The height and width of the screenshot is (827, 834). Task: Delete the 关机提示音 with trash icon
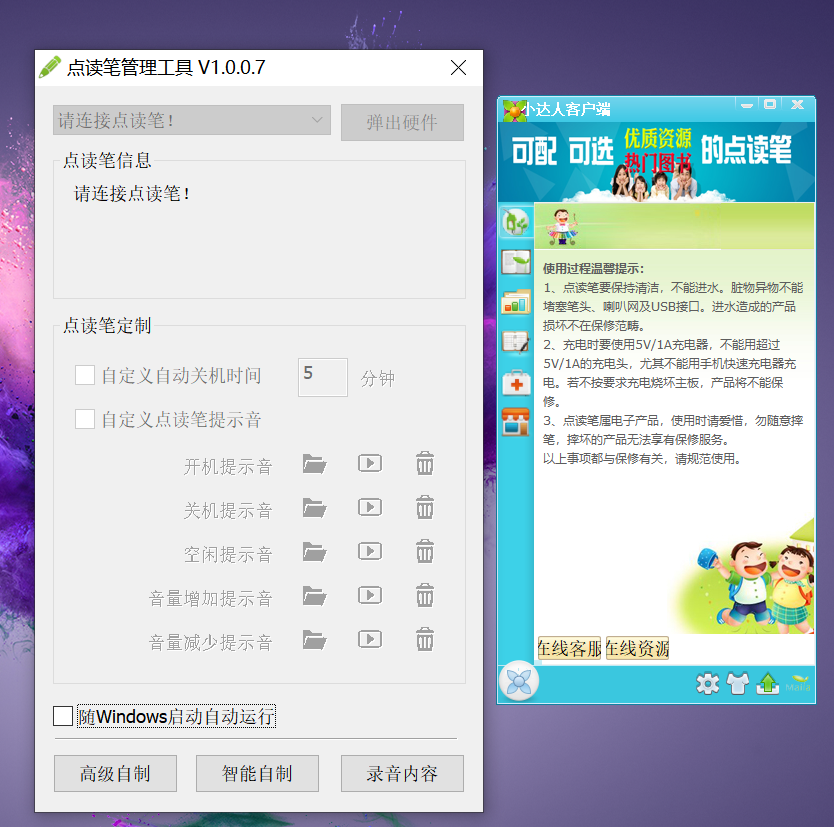425,507
